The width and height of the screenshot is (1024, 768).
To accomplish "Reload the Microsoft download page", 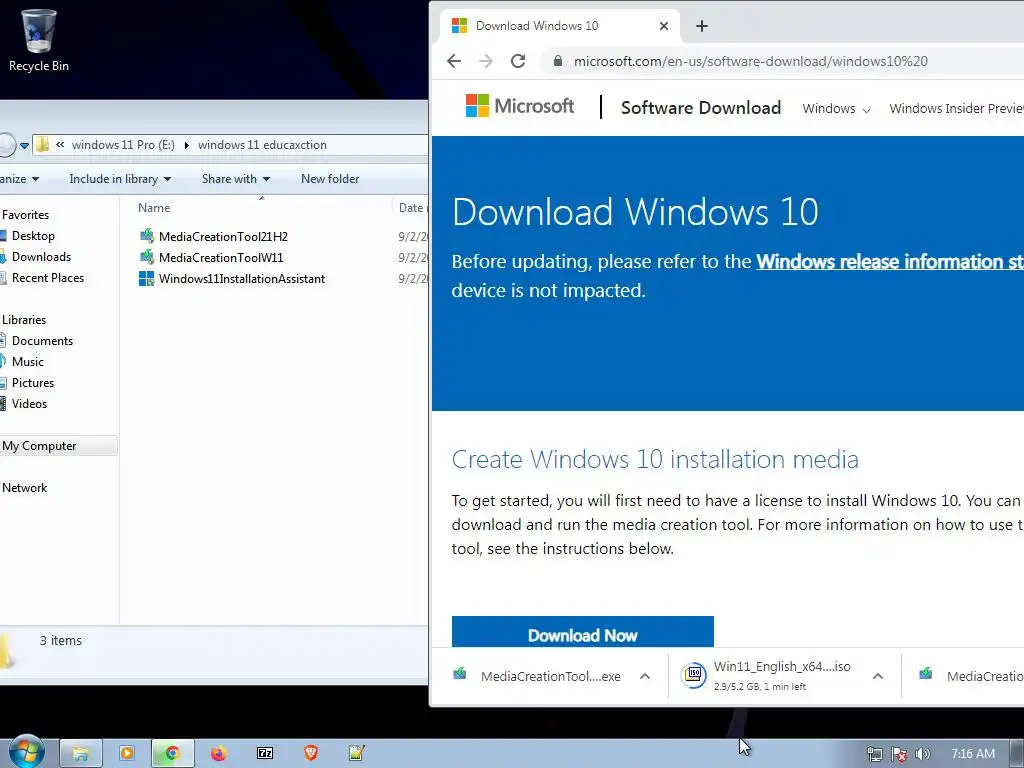I will pyautogui.click(x=519, y=61).
